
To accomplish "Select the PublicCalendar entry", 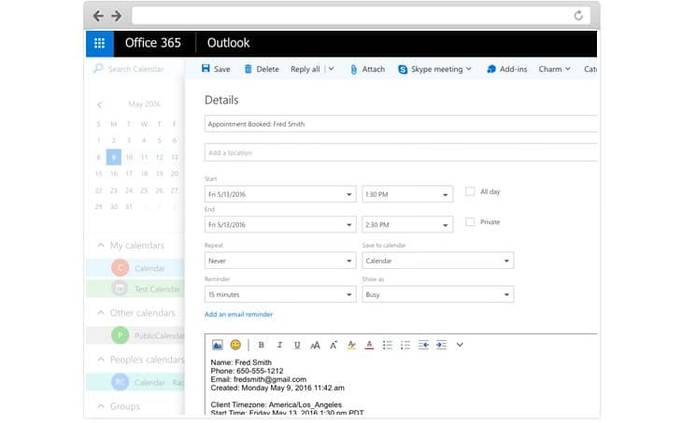I will (135, 335).
